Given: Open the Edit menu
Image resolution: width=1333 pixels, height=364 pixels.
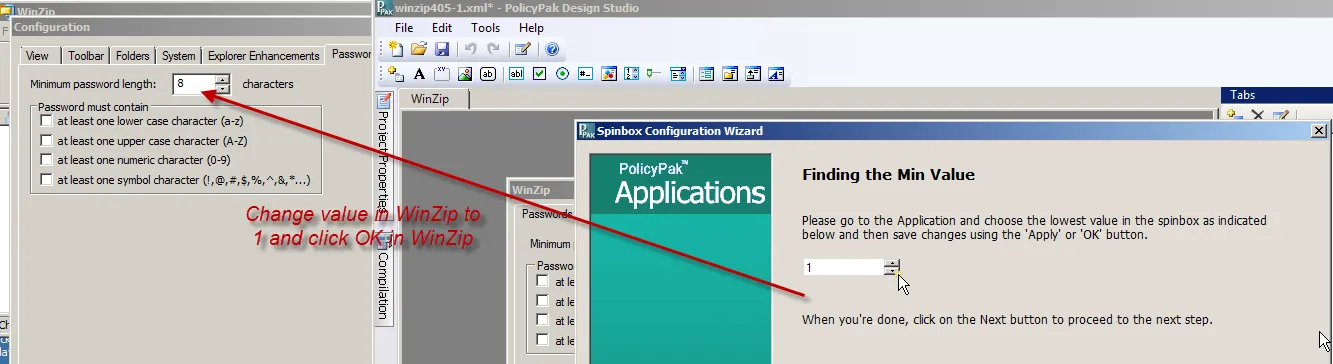Looking at the screenshot, I should pos(442,28).
